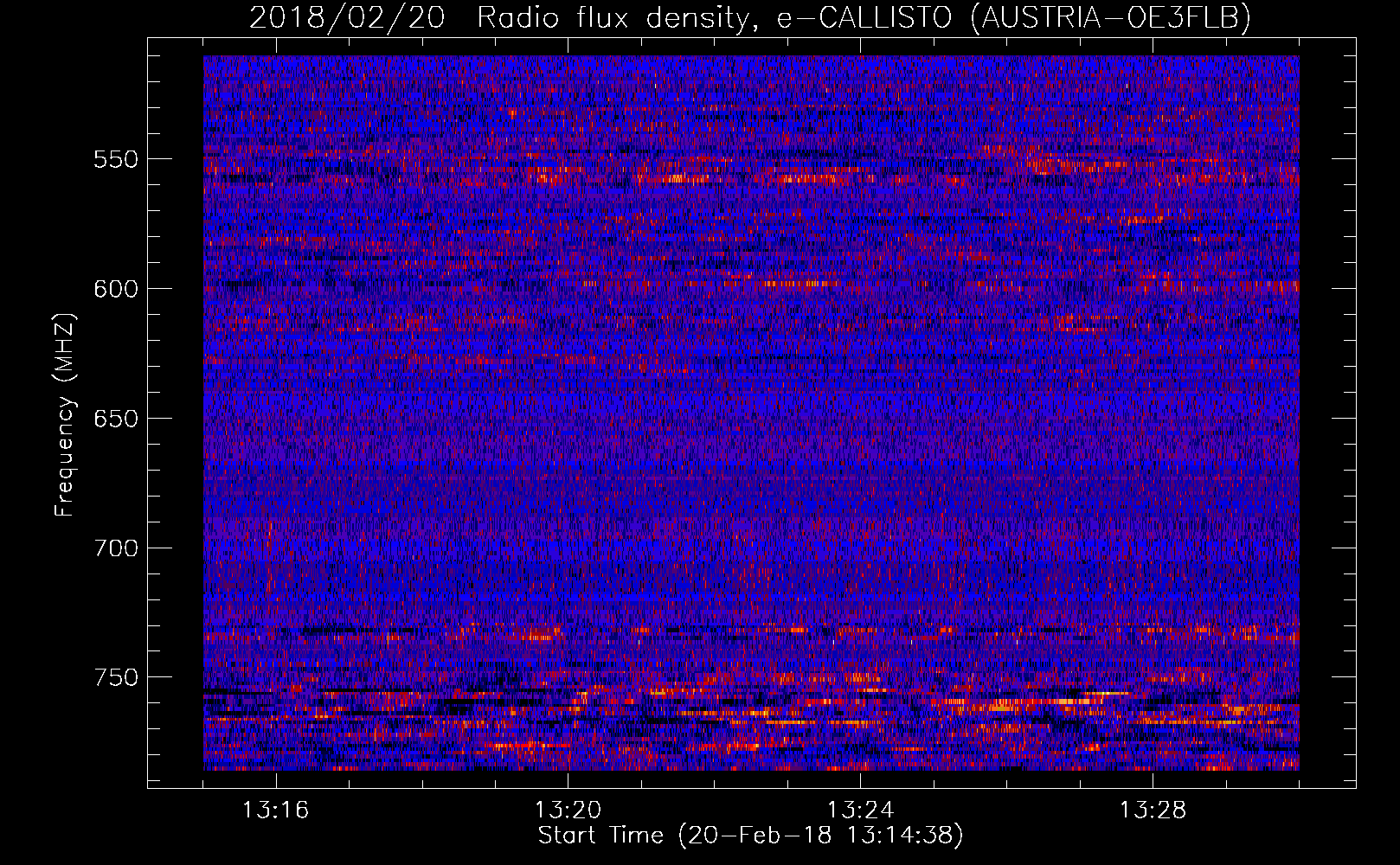Click the 'Frequency (MHZ)' axis label
The image size is (1400, 865).
point(65,415)
